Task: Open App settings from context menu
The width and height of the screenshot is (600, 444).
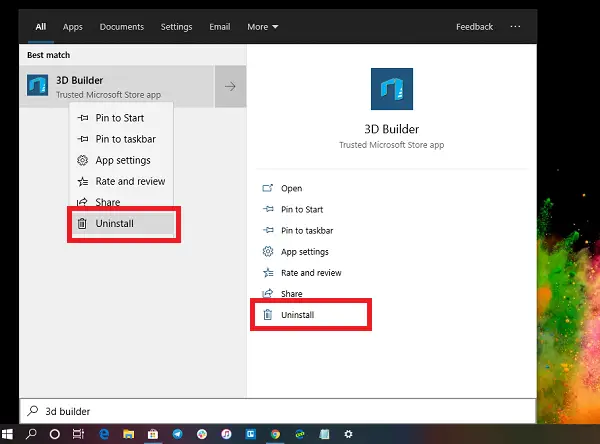Action: 121,160
